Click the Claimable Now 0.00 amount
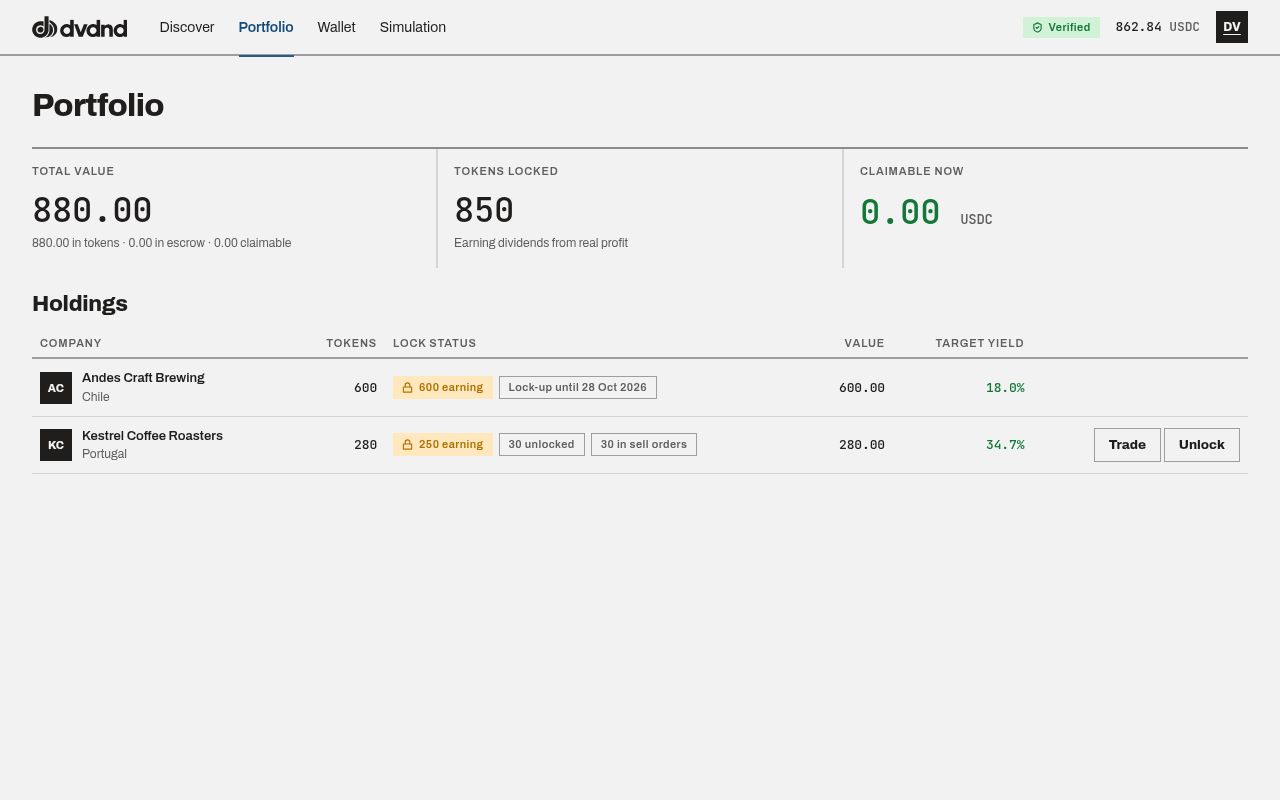The width and height of the screenshot is (1280, 800). coord(900,212)
